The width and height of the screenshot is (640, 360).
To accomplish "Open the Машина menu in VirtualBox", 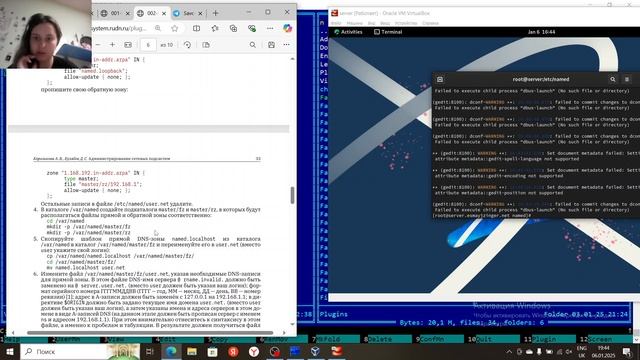I will [355, 23].
